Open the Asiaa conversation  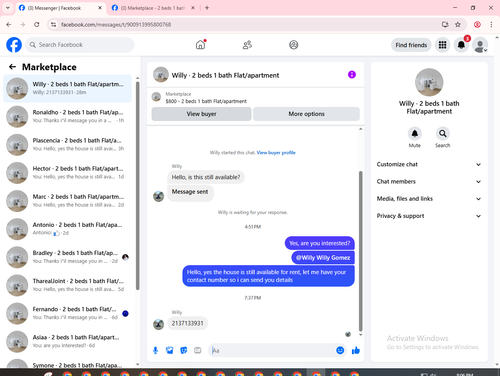click(67, 341)
